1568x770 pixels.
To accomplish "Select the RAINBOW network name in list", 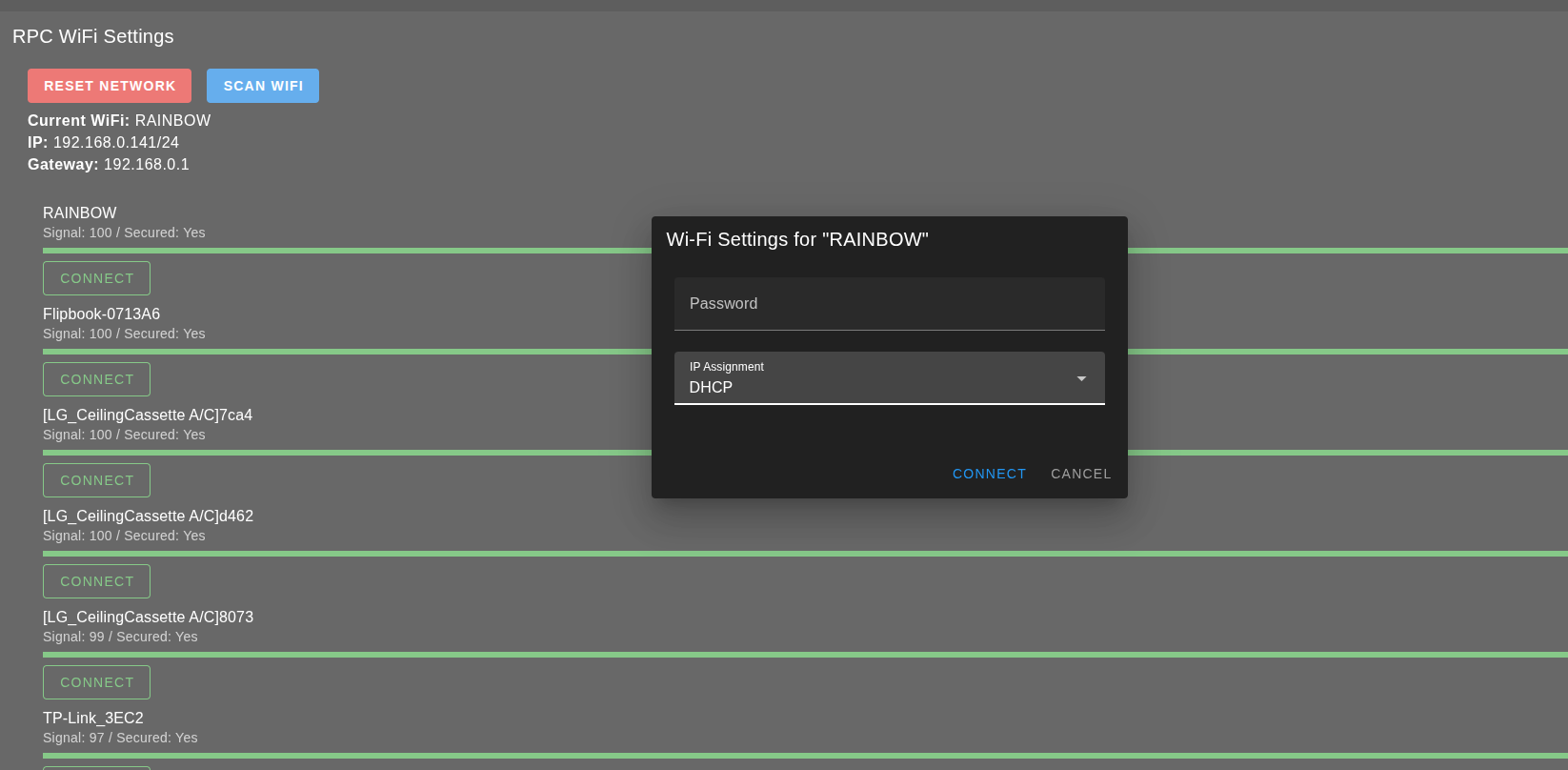I will coord(80,213).
